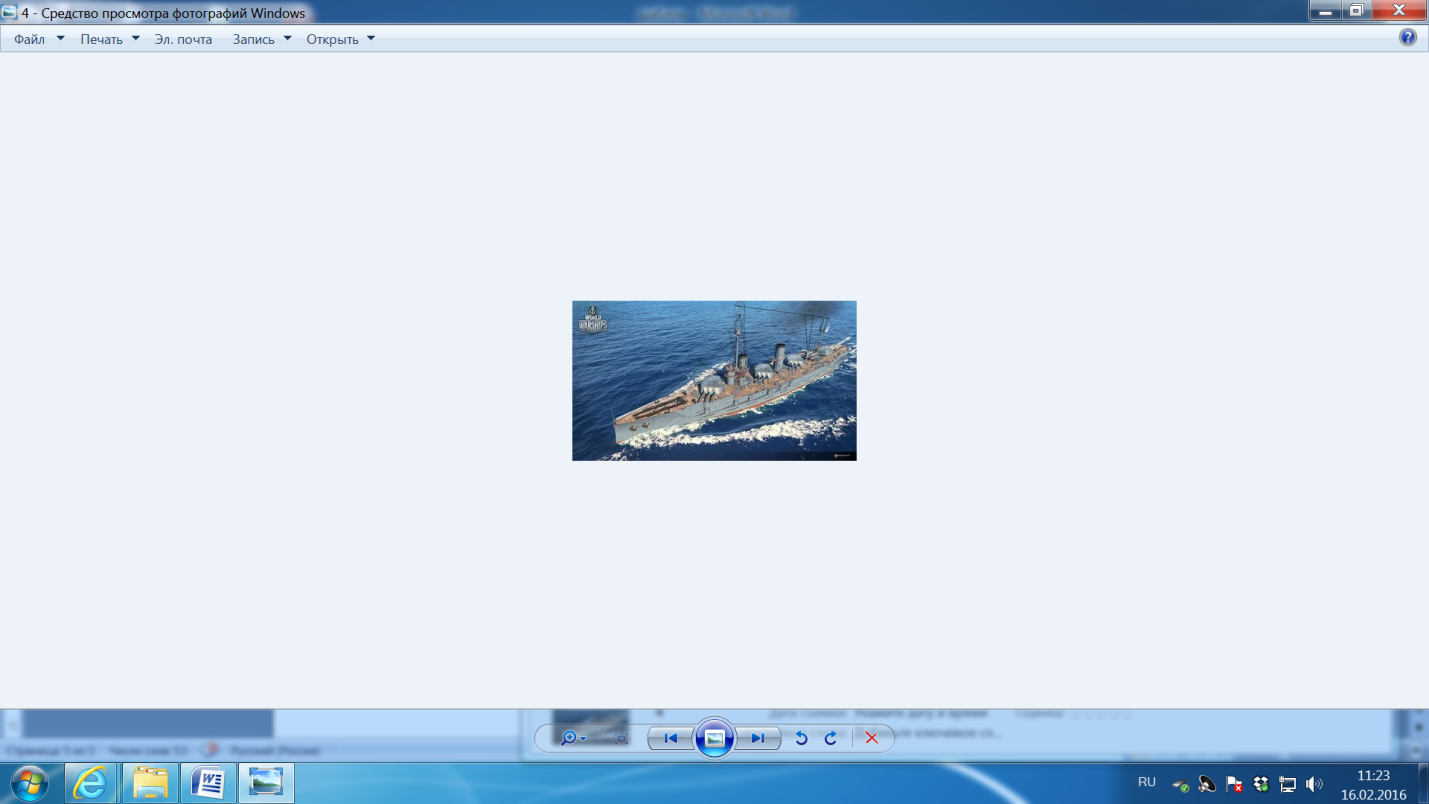Click the Show desktop strip

(1423, 783)
